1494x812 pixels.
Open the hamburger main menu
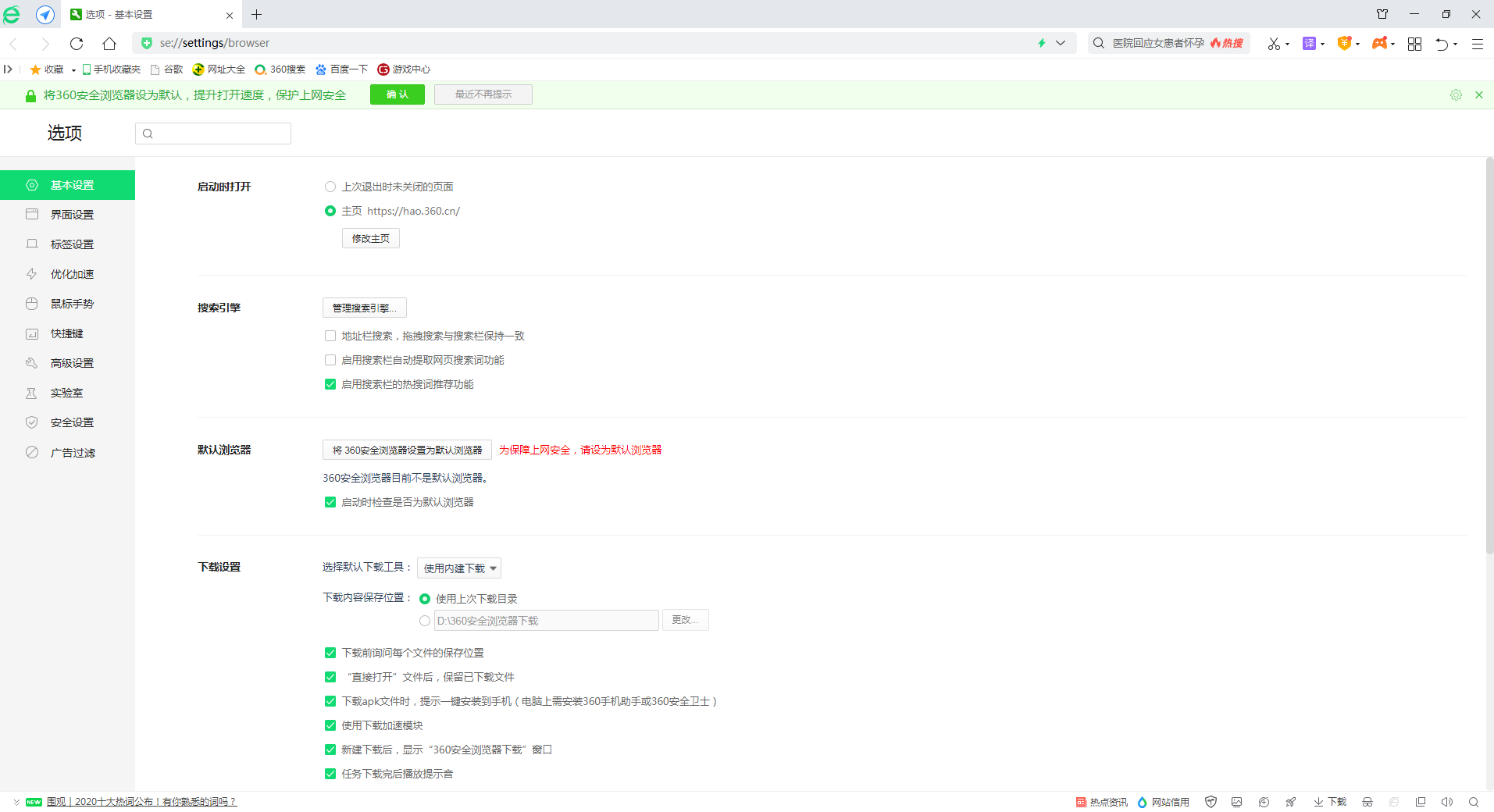pos(1477,44)
